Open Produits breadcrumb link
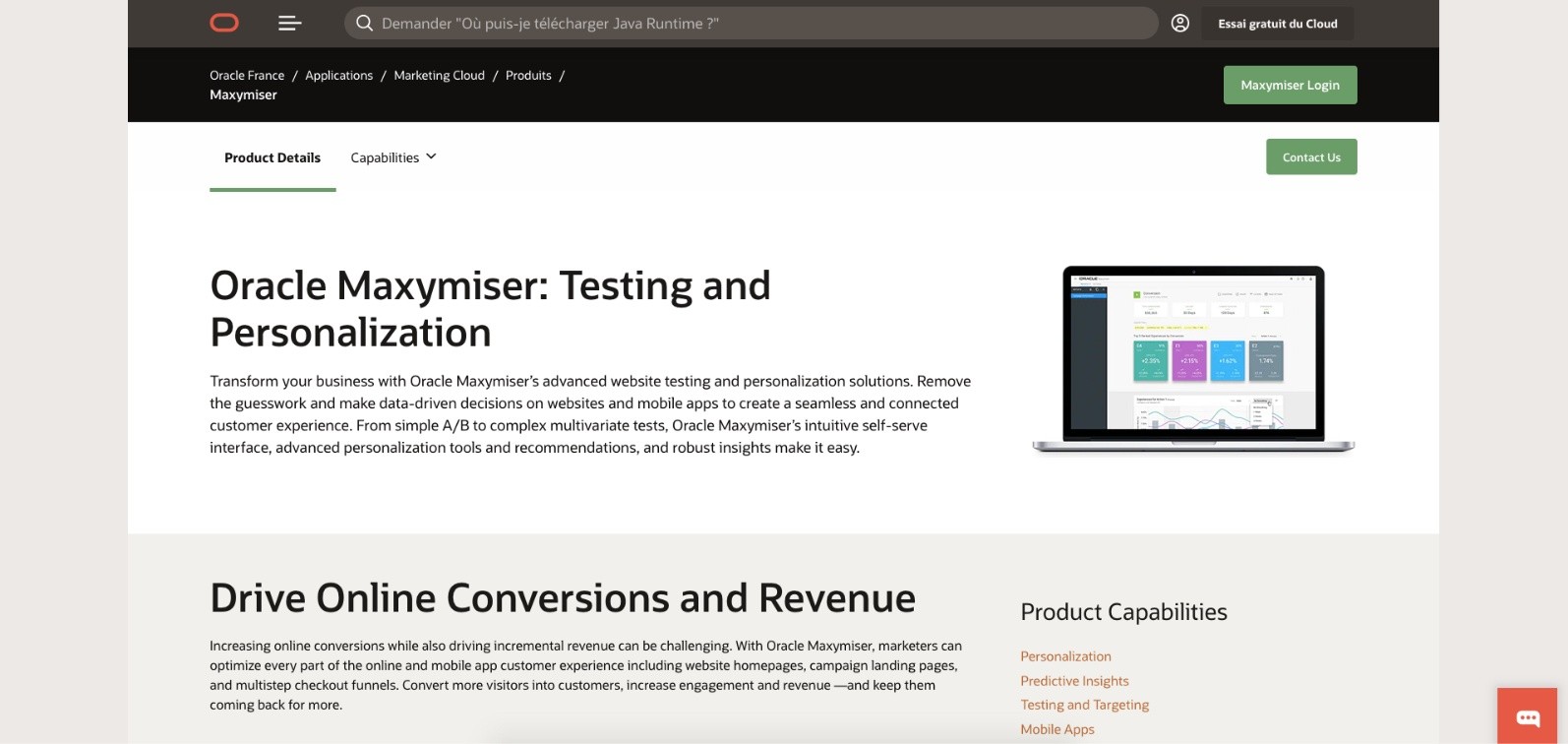1568x744 pixels. tap(528, 75)
